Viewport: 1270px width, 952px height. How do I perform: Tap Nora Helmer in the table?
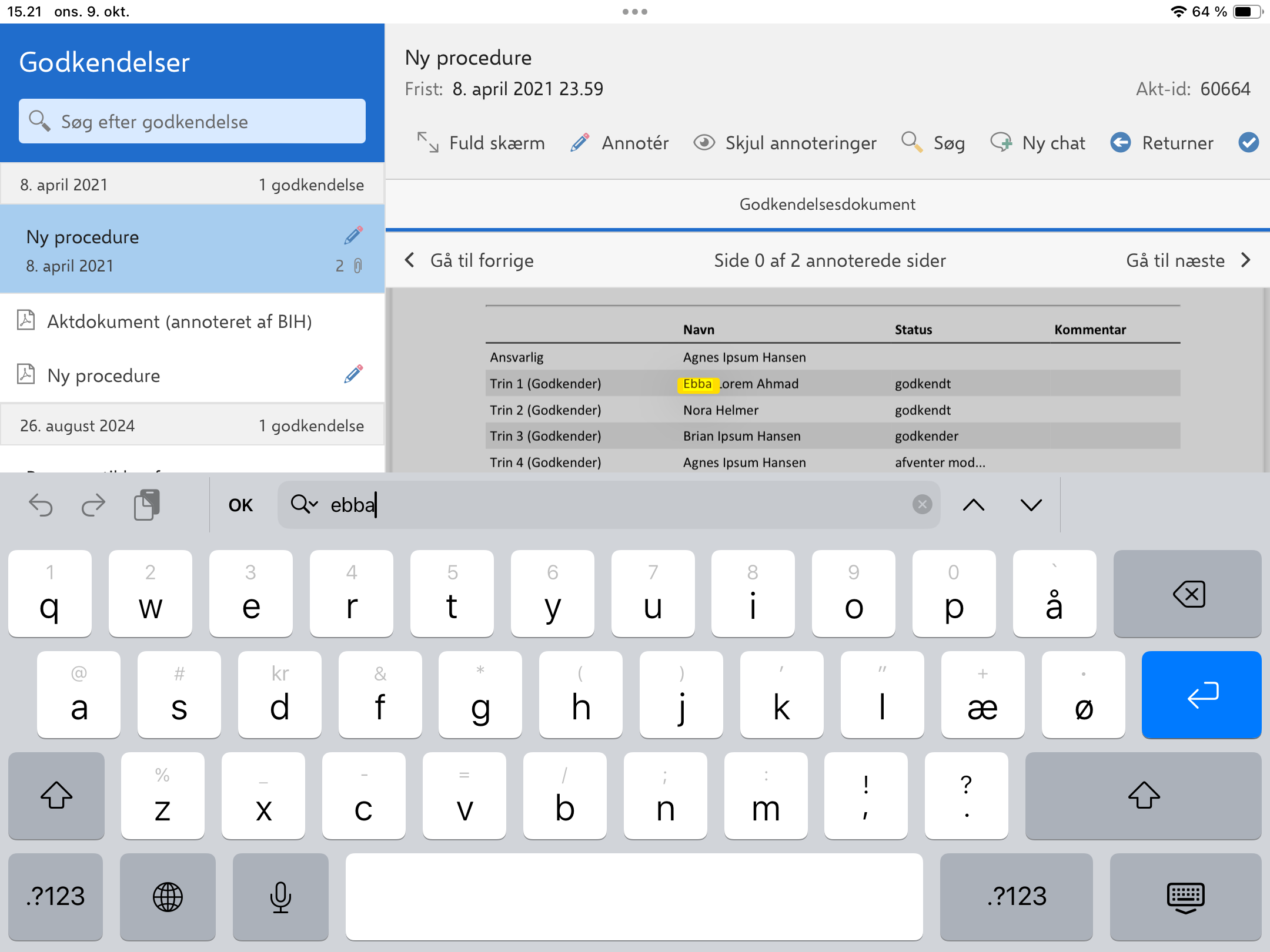[721, 410]
